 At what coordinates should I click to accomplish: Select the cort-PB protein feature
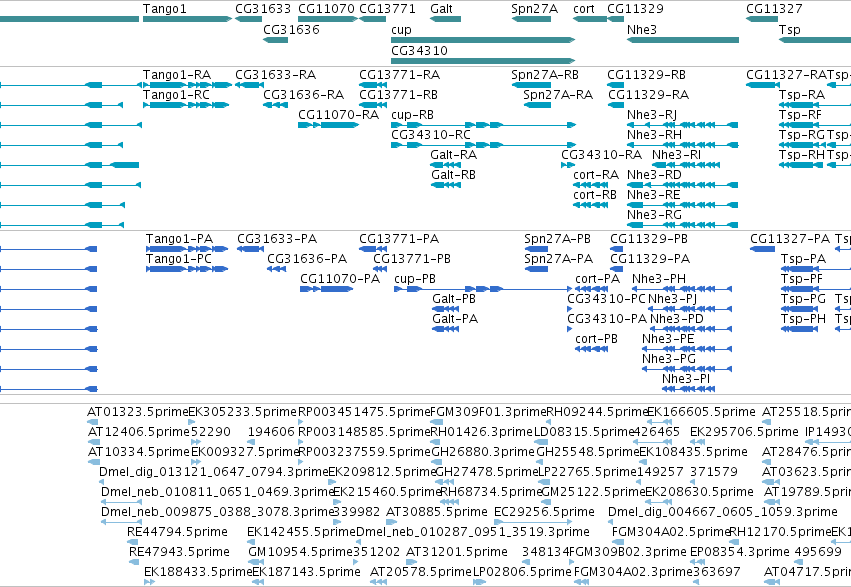tap(592, 349)
